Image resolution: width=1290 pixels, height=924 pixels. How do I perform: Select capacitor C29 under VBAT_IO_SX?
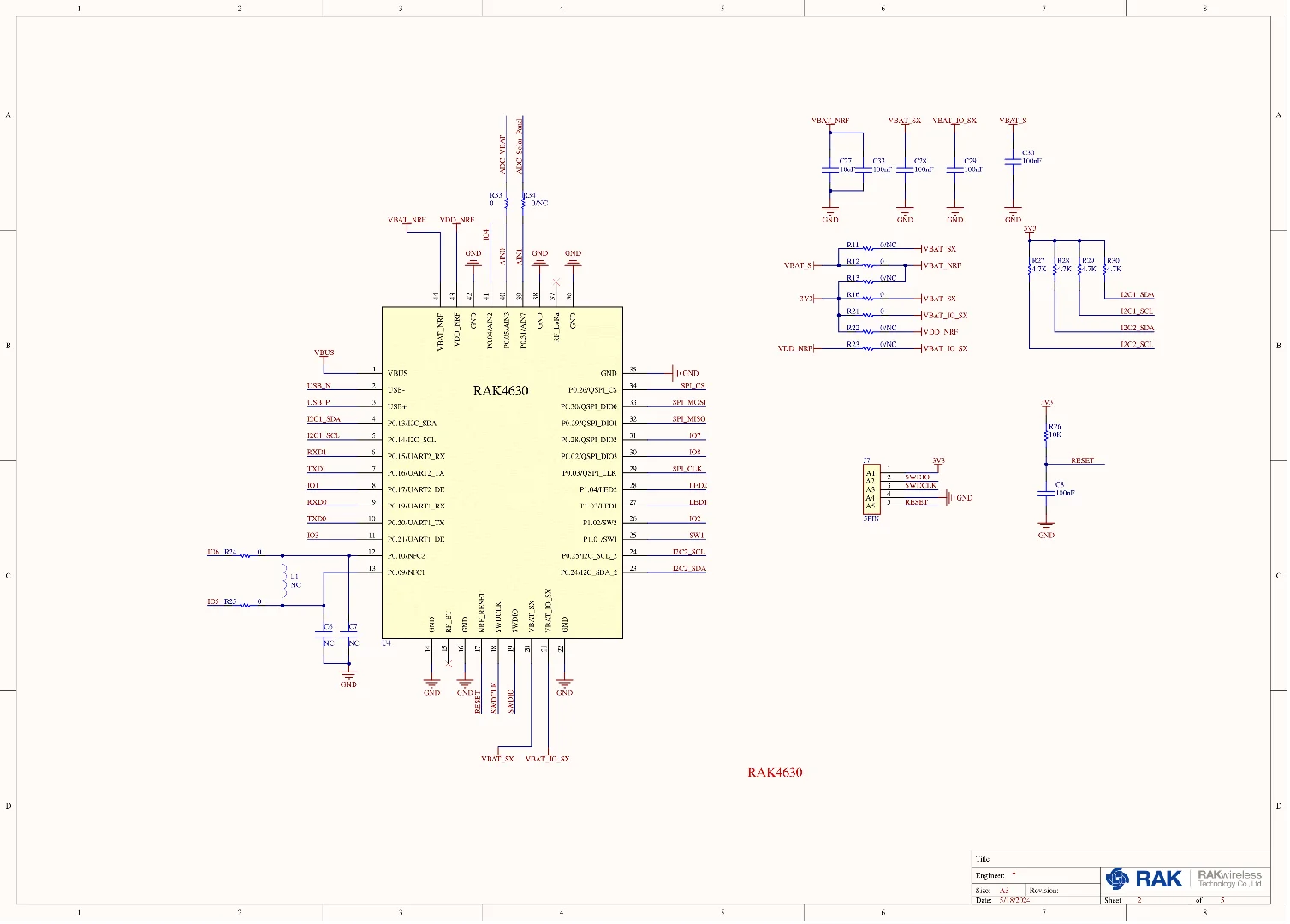click(x=955, y=169)
